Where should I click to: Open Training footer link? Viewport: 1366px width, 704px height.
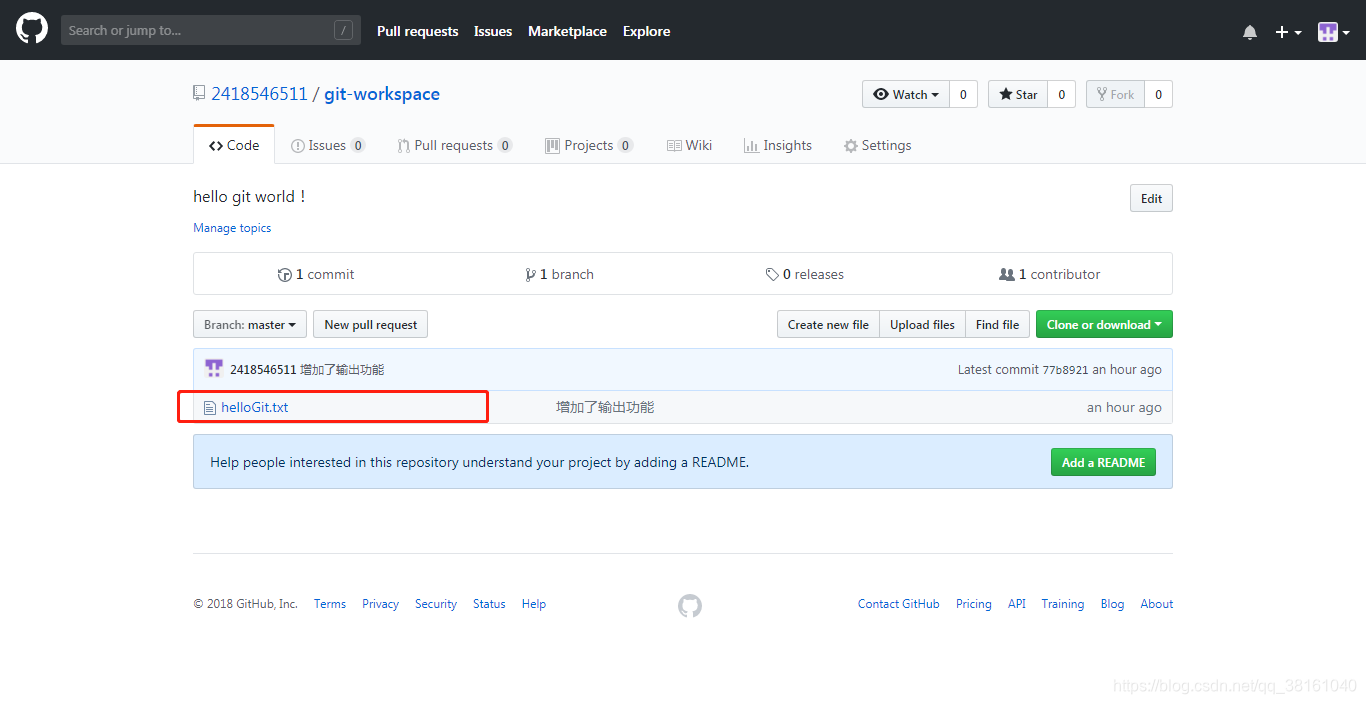pos(1063,604)
